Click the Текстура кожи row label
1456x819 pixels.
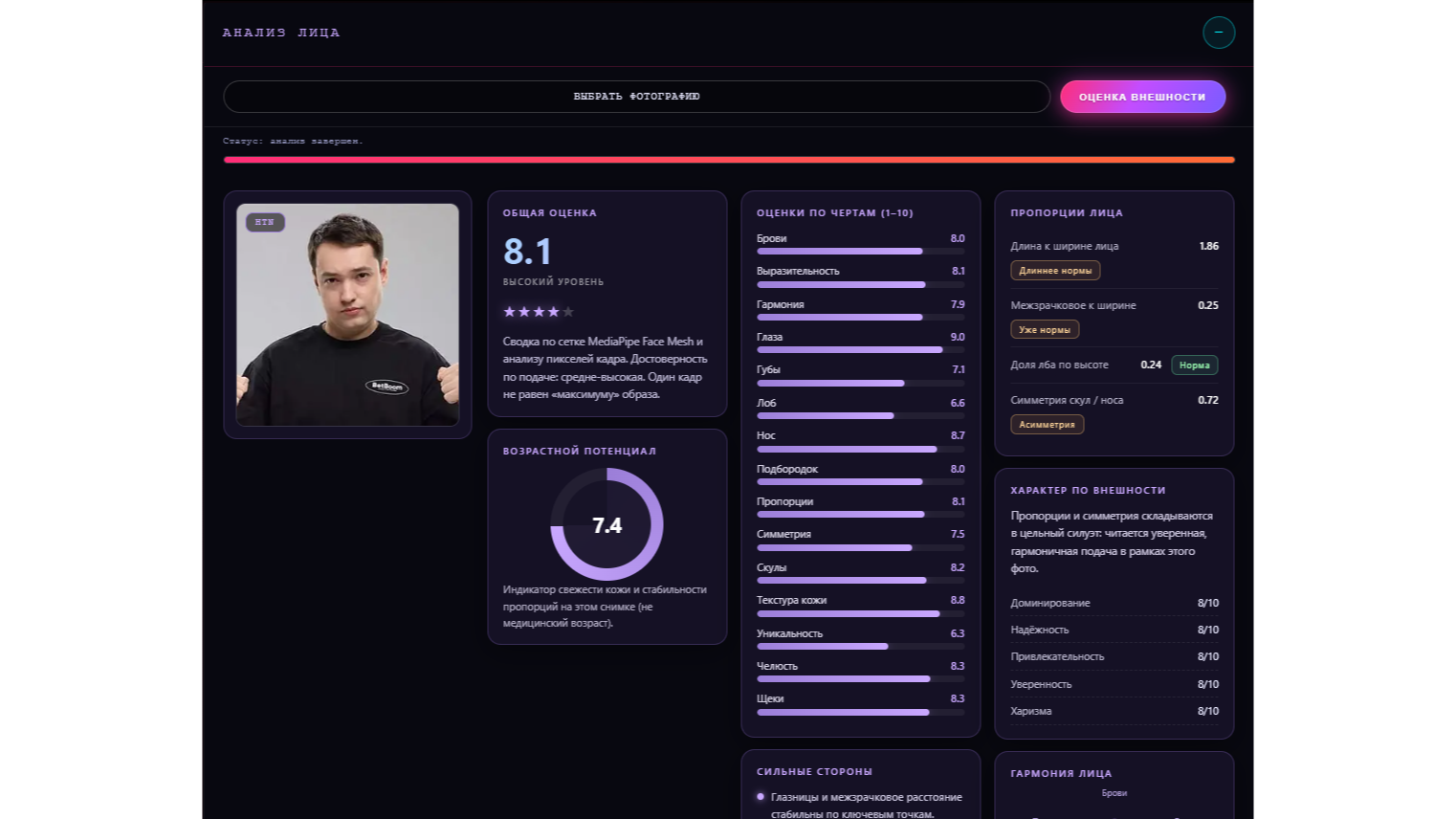click(791, 600)
